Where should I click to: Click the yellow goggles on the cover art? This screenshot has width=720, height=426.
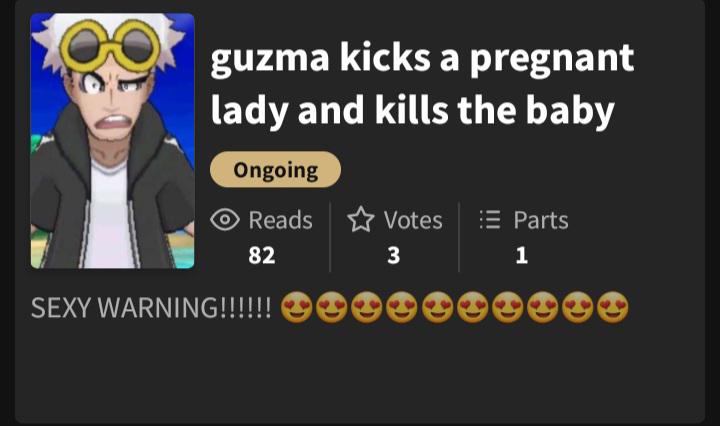coord(111,47)
